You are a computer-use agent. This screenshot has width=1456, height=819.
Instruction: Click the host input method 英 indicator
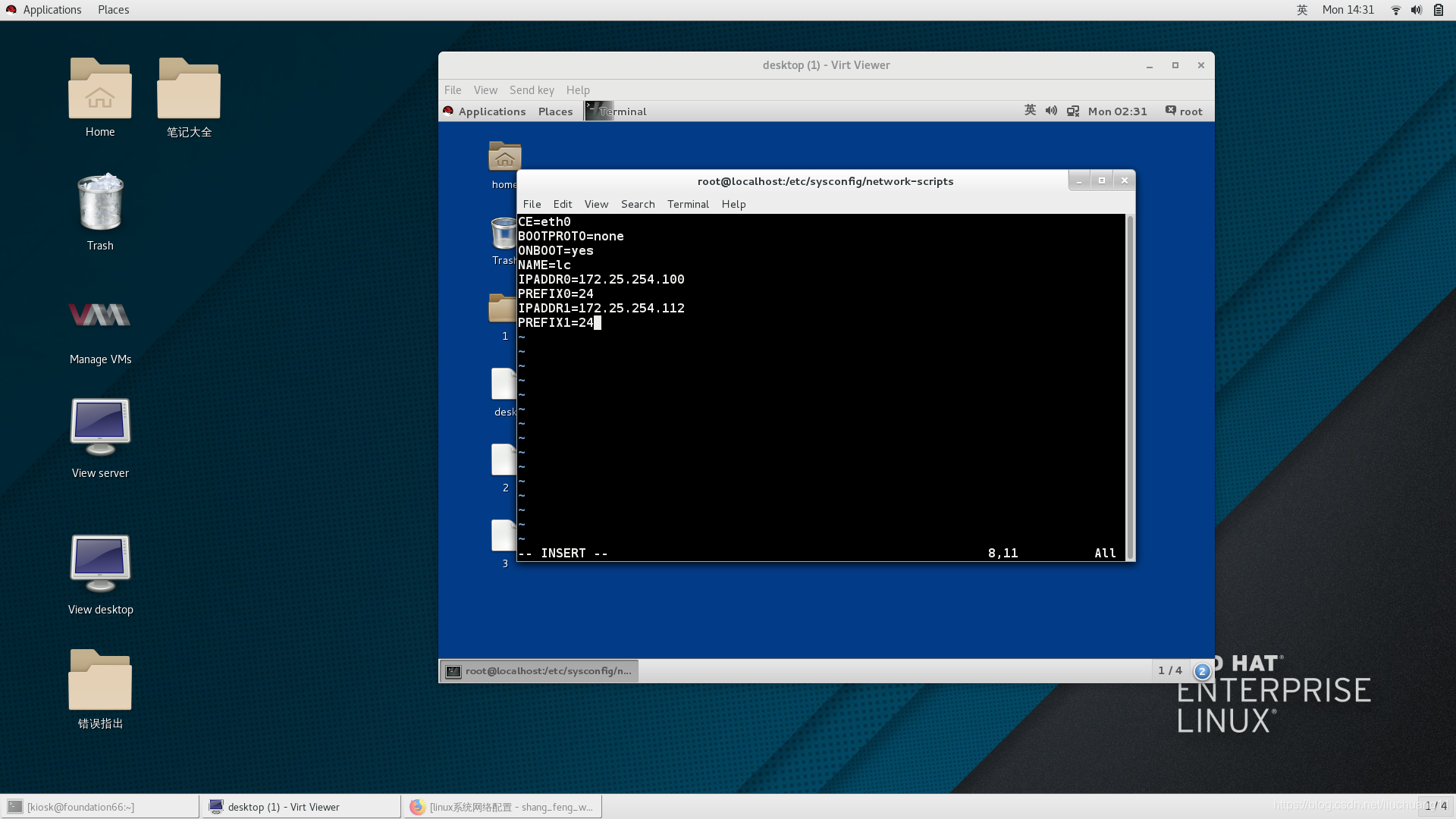click(x=1302, y=10)
